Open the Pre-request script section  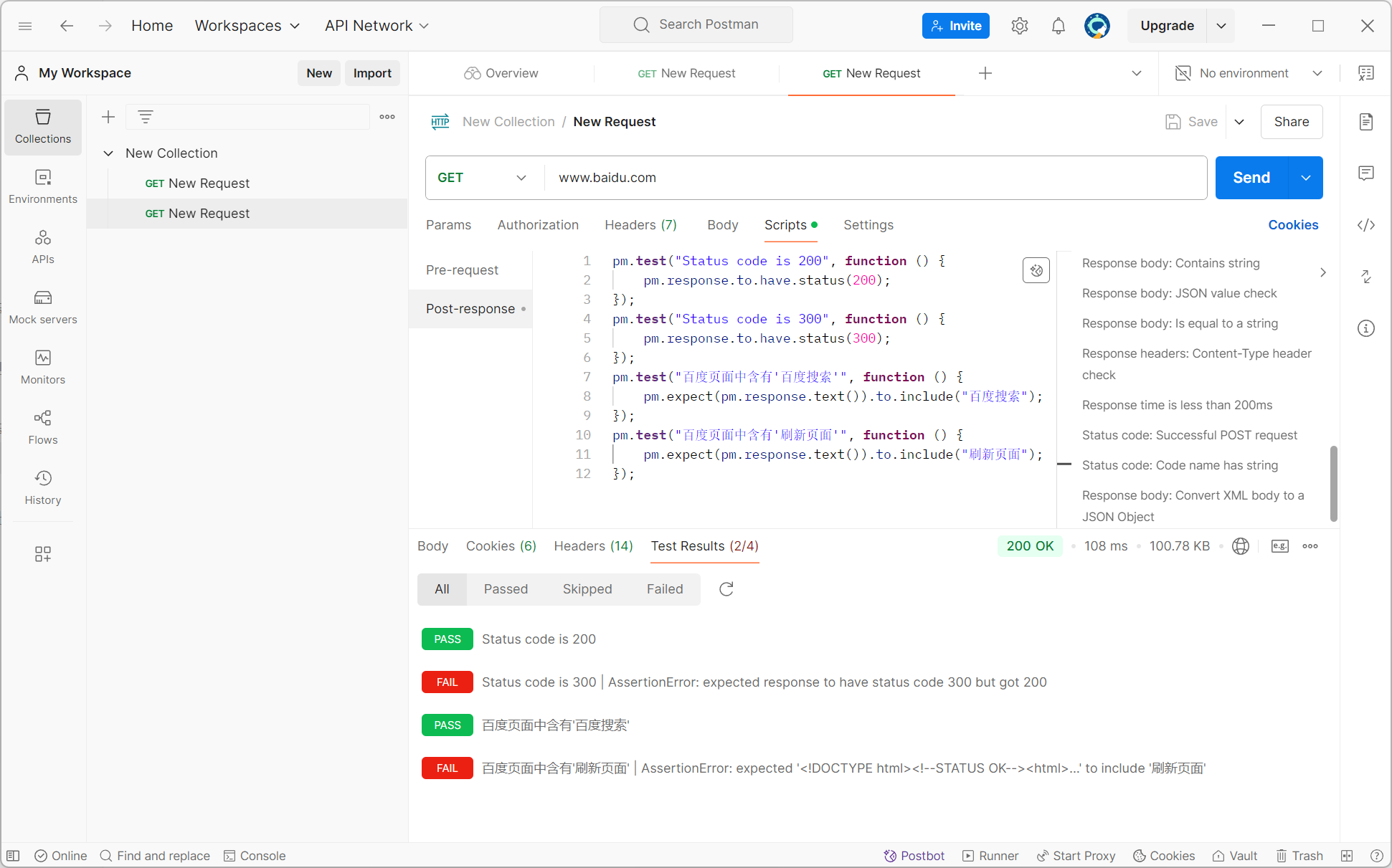pyautogui.click(x=462, y=270)
